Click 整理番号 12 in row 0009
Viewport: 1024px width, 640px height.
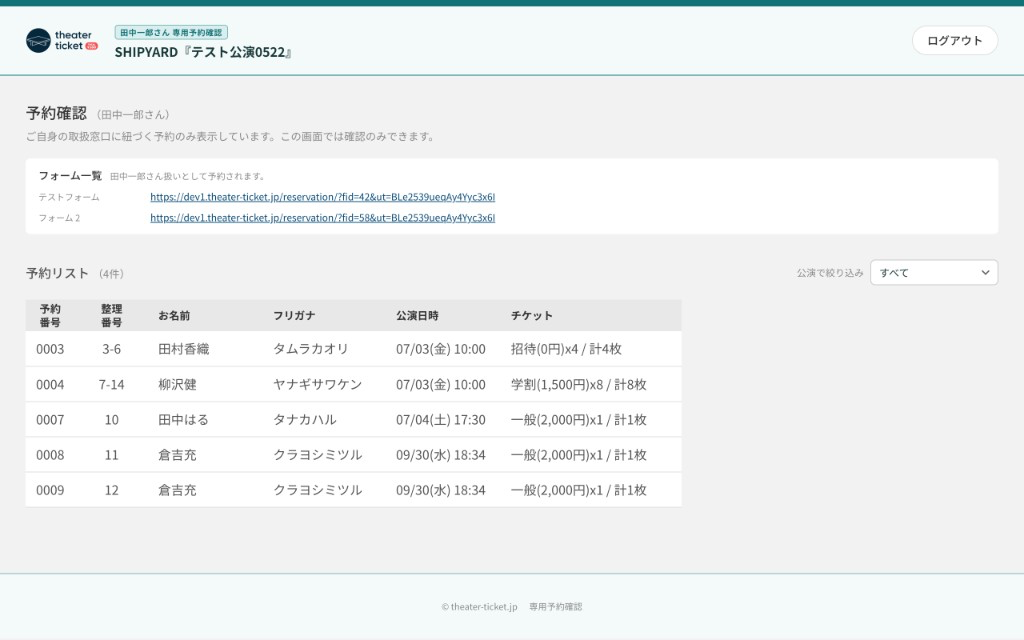tap(112, 490)
